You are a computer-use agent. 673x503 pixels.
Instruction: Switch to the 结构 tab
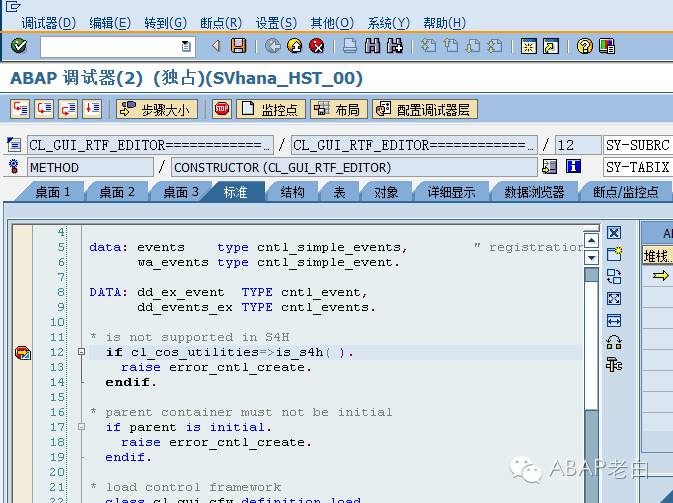pos(292,192)
